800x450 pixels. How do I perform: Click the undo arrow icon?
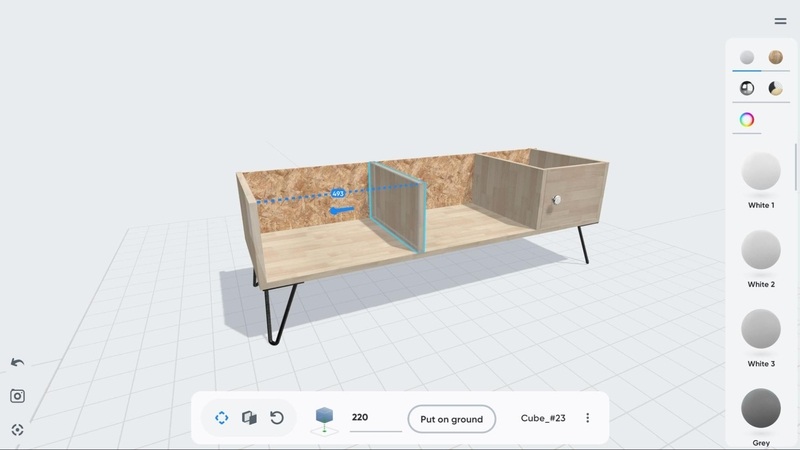(x=17, y=362)
